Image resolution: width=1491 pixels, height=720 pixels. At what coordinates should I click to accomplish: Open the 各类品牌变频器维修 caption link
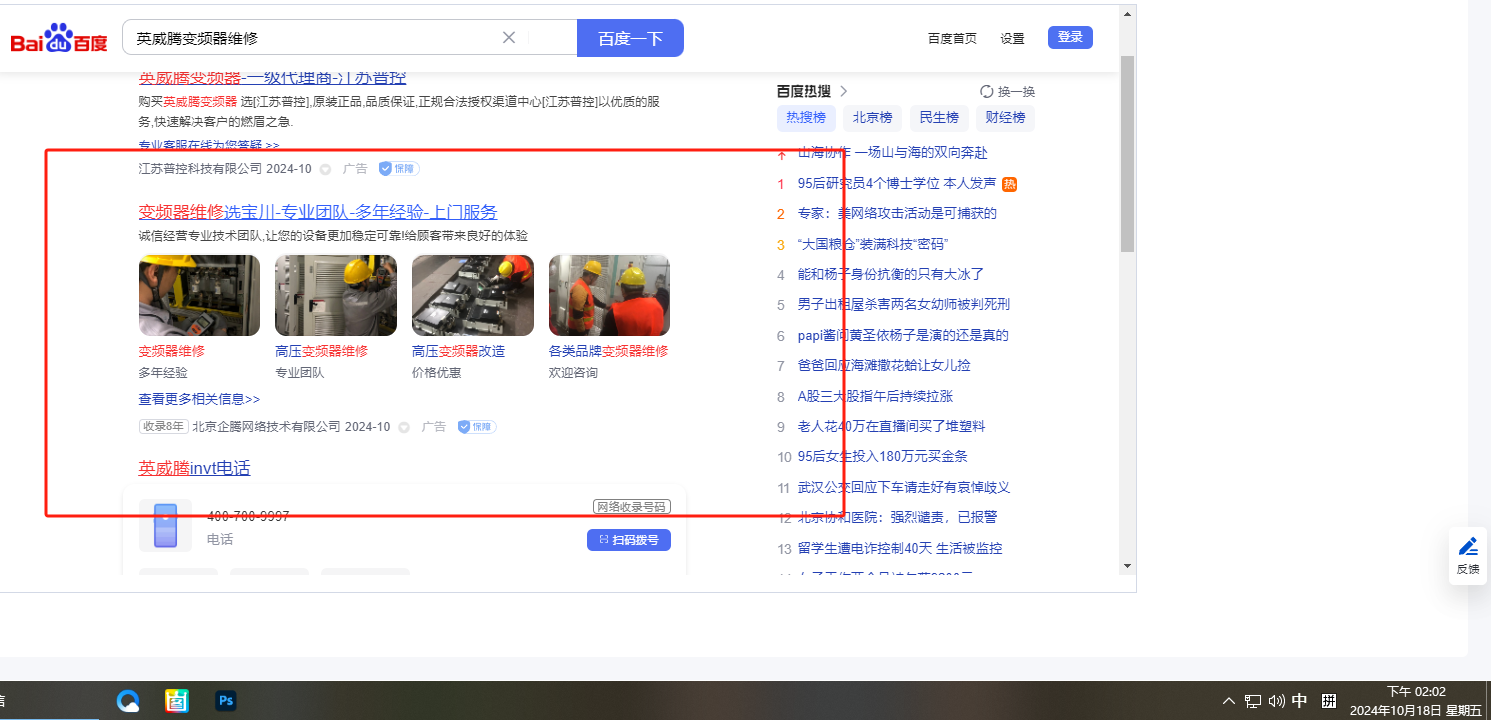[x=608, y=351]
